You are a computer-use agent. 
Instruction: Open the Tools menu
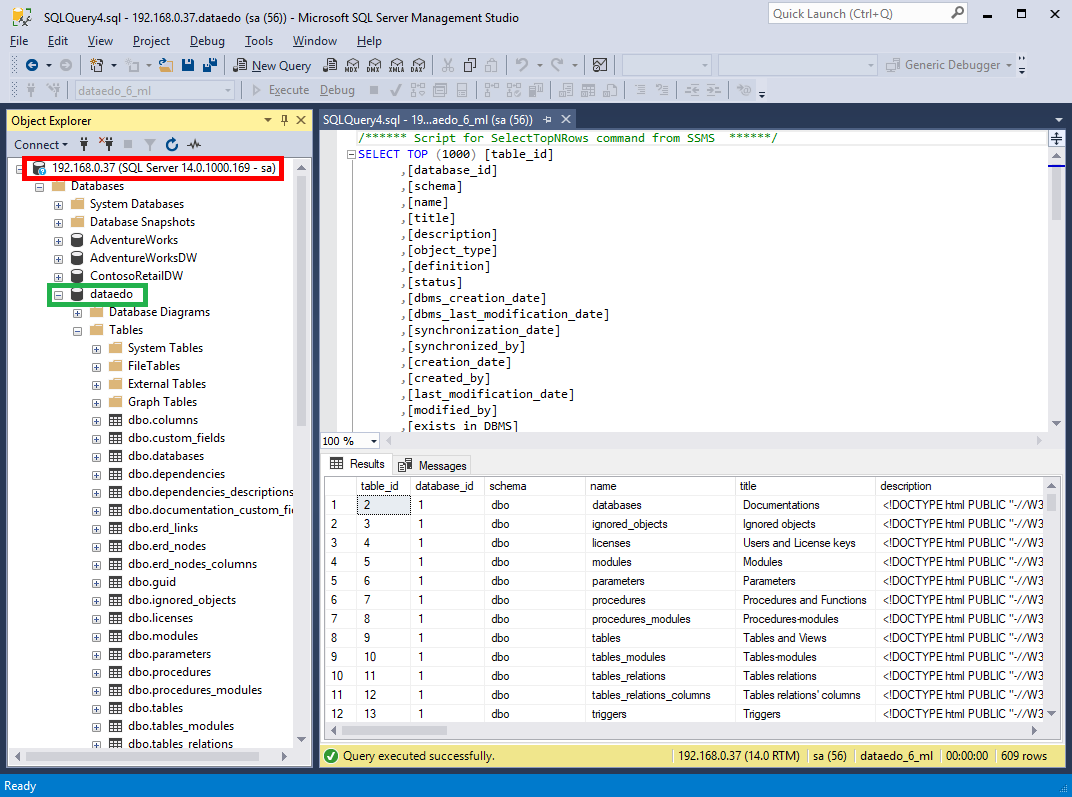coord(258,41)
